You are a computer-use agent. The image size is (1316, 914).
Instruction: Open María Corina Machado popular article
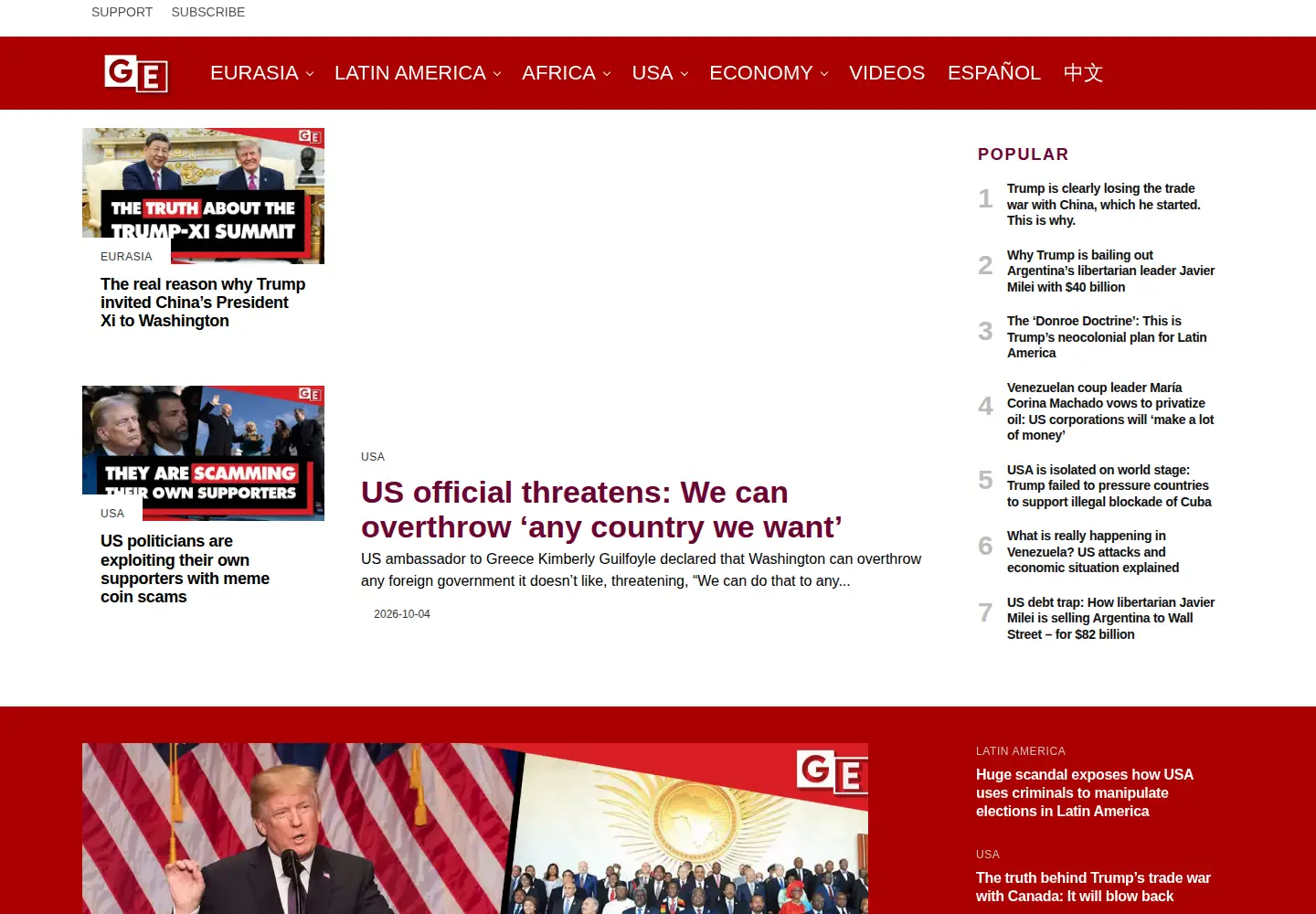click(x=1110, y=411)
